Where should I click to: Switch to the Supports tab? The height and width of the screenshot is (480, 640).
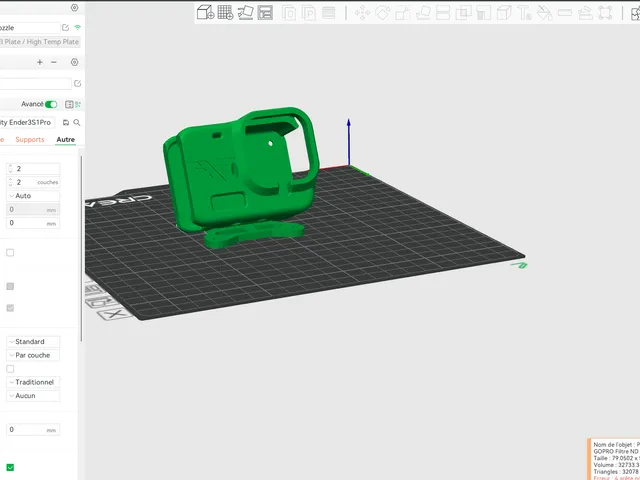(x=30, y=140)
